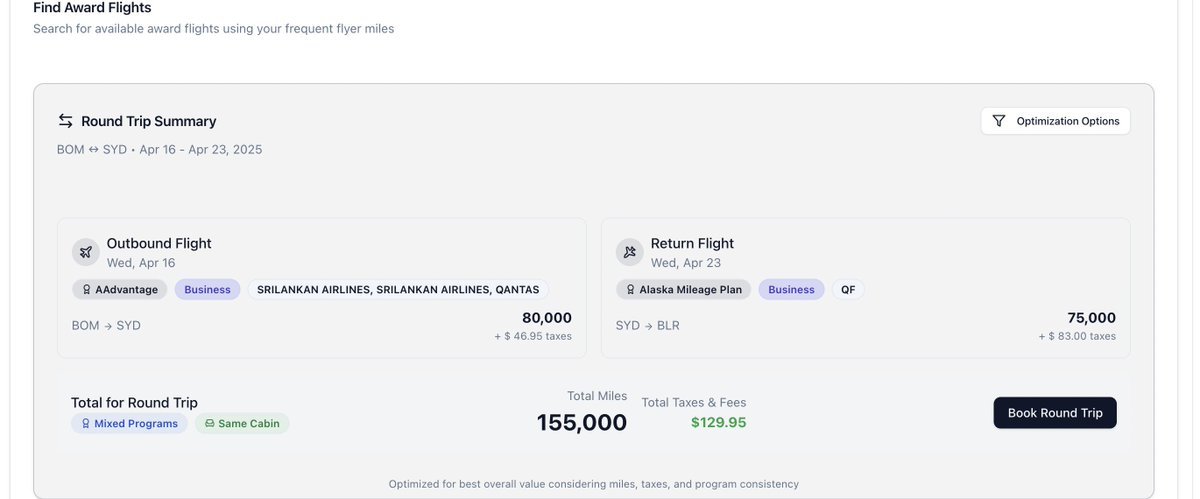Select the outbound Business cabin tag
1200x499 pixels.
coord(207,290)
